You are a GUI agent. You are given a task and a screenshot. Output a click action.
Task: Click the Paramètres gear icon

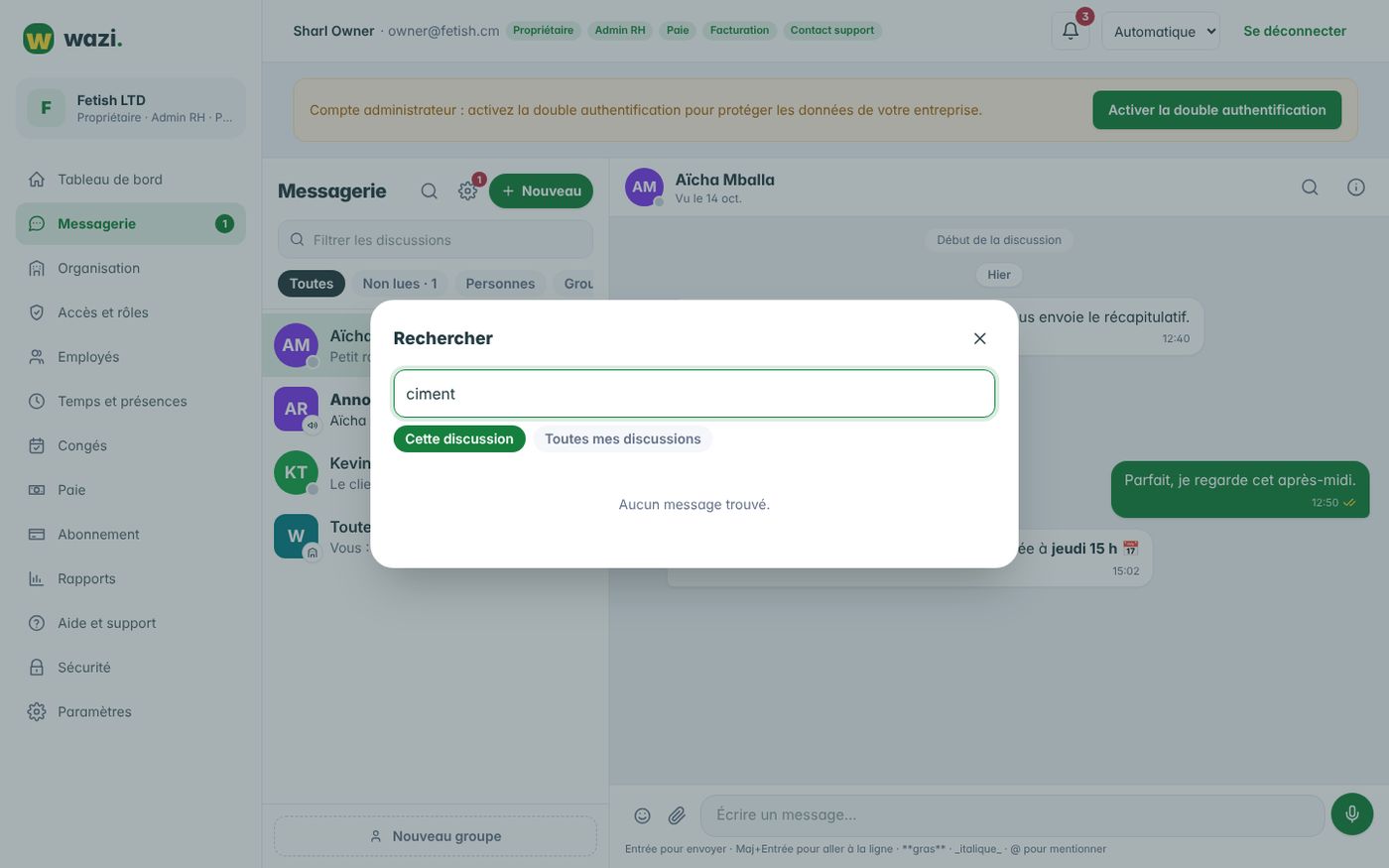tap(37, 711)
